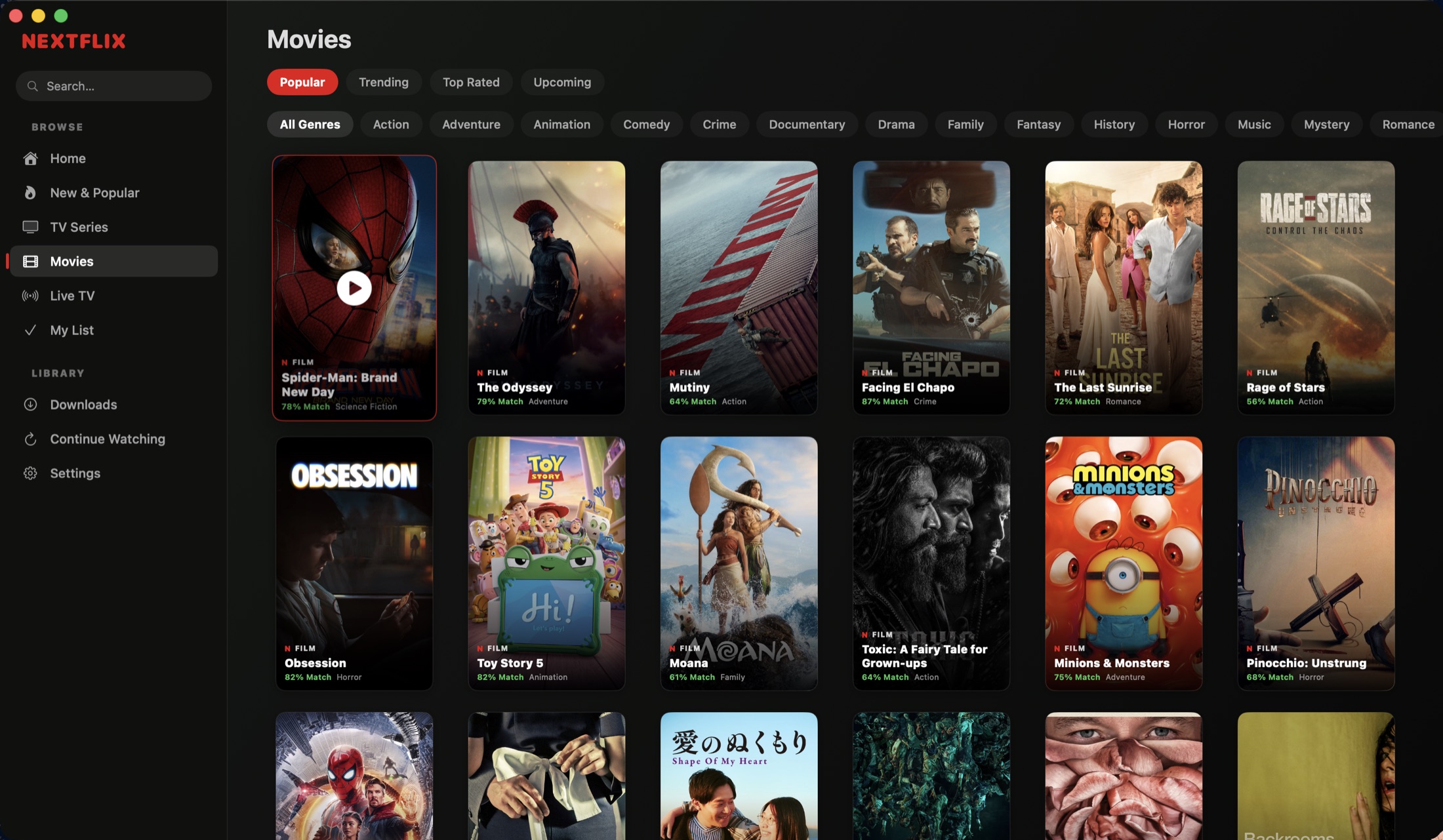Open the Obsession movie poster
Screen dimensions: 1443x840
(x=354, y=563)
